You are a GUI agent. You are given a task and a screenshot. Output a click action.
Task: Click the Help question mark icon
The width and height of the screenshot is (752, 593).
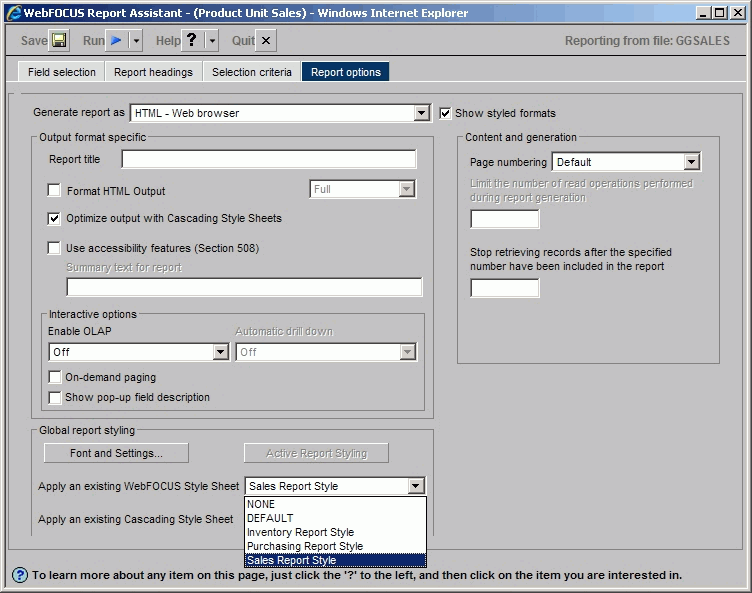(x=192, y=40)
